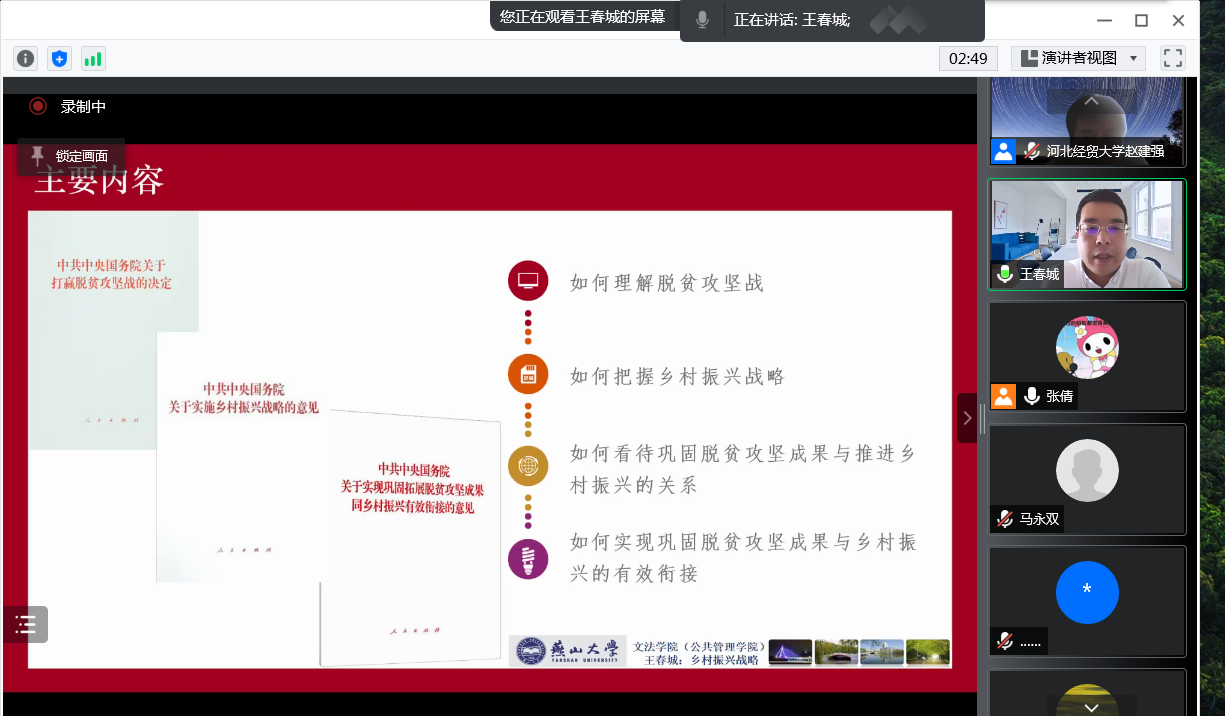Open the 演讲者视图 view dropdown
Screen dimensions: 1225x716
pyautogui.click(x=1078, y=59)
